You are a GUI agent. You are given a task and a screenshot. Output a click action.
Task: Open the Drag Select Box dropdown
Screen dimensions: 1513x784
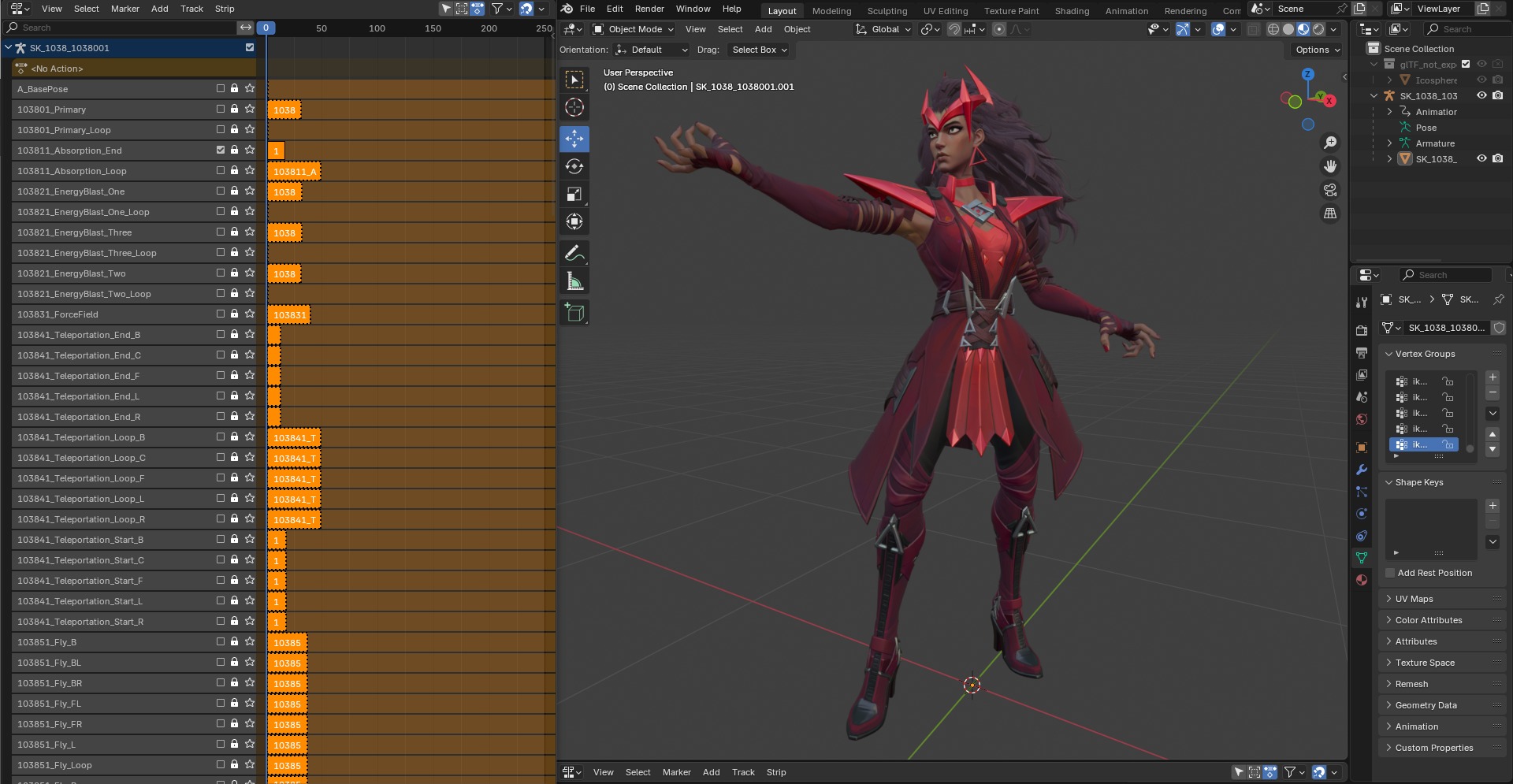[x=758, y=50]
